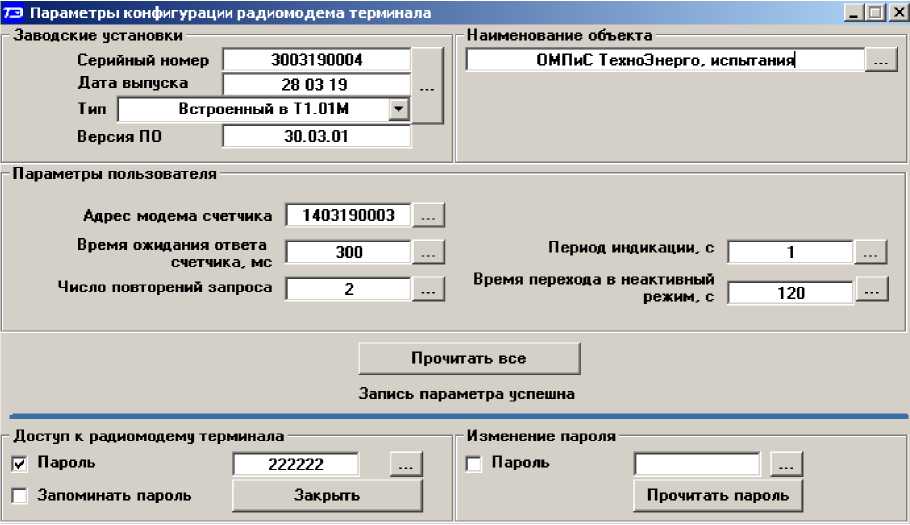Click ellipsis button in Изменение пароля section

point(787,464)
